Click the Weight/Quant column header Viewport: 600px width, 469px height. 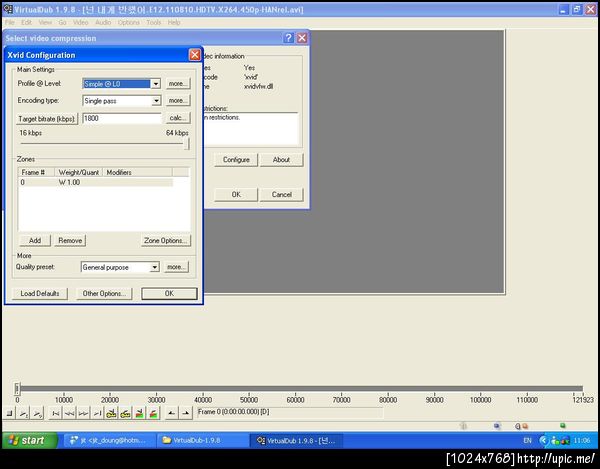pyautogui.click(x=78, y=172)
